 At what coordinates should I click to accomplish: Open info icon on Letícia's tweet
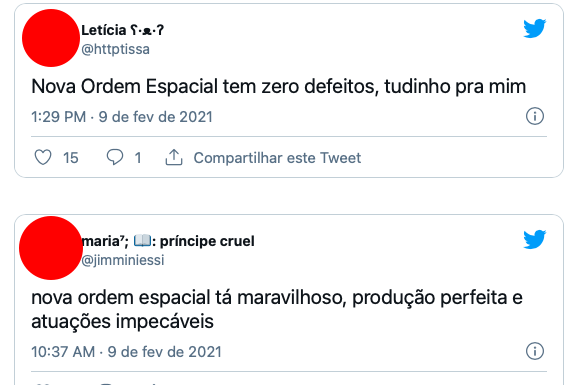[x=535, y=116]
